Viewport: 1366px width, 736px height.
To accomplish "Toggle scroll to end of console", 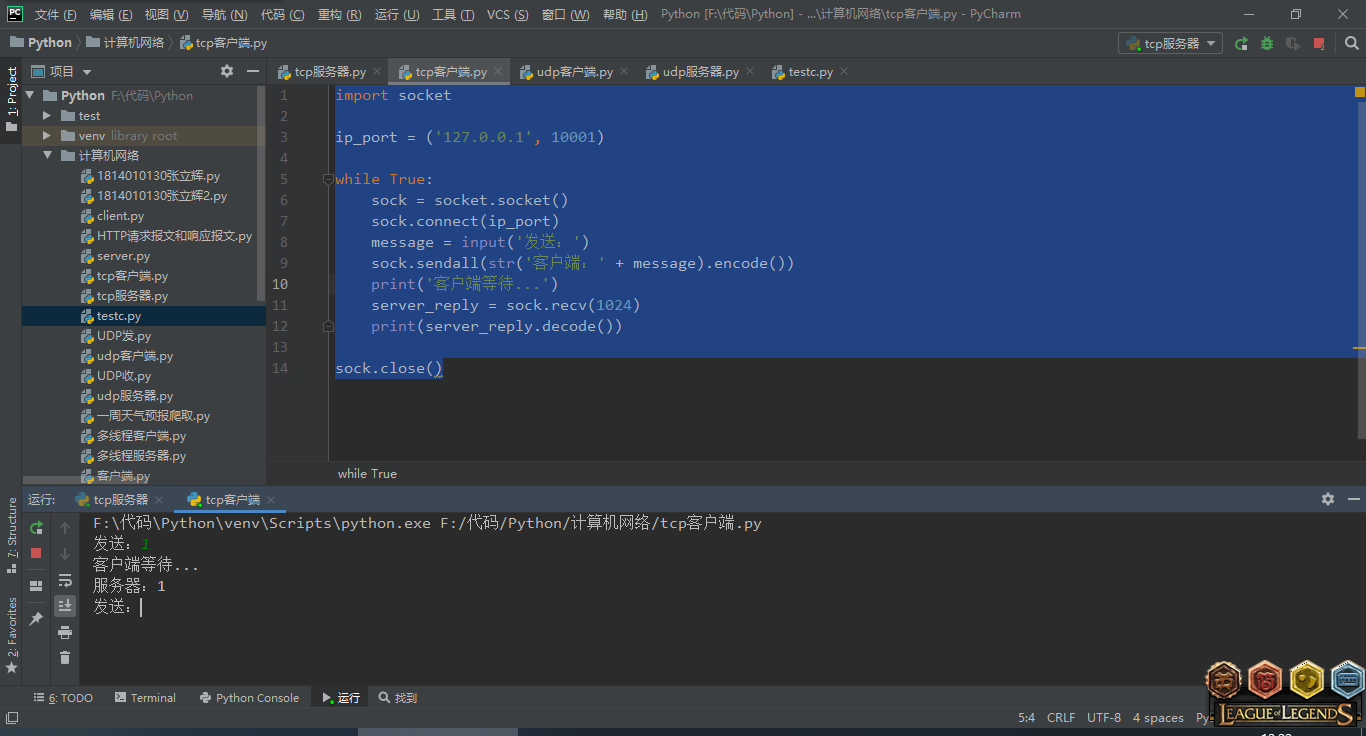I will (65, 606).
